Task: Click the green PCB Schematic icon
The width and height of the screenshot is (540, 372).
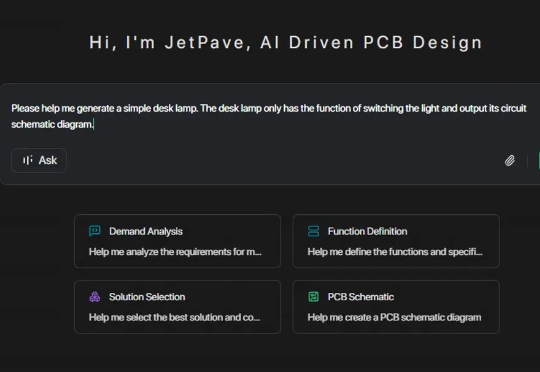Action: click(x=313, y=297)
